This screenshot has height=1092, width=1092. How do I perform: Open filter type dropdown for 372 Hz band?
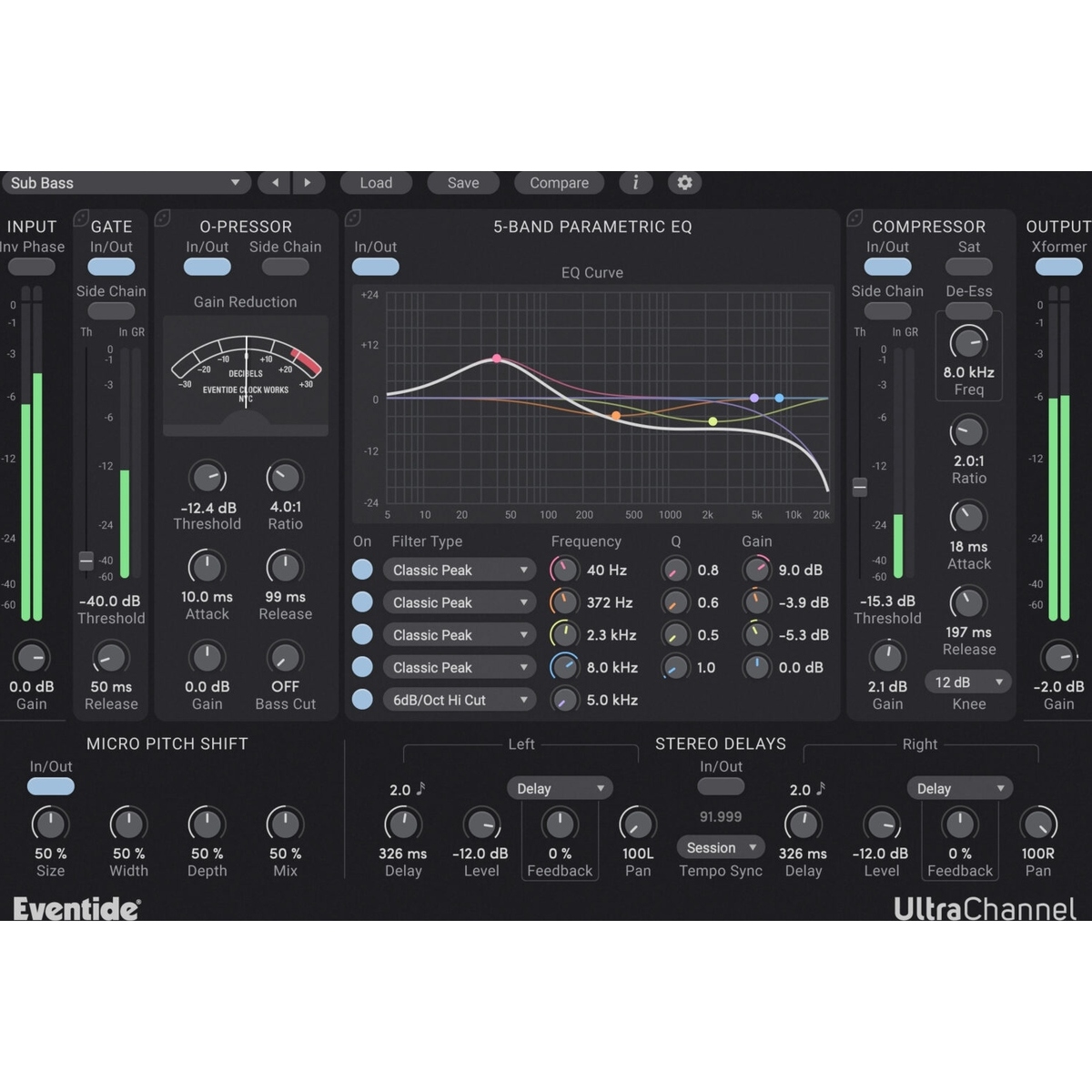coord(459,602)
